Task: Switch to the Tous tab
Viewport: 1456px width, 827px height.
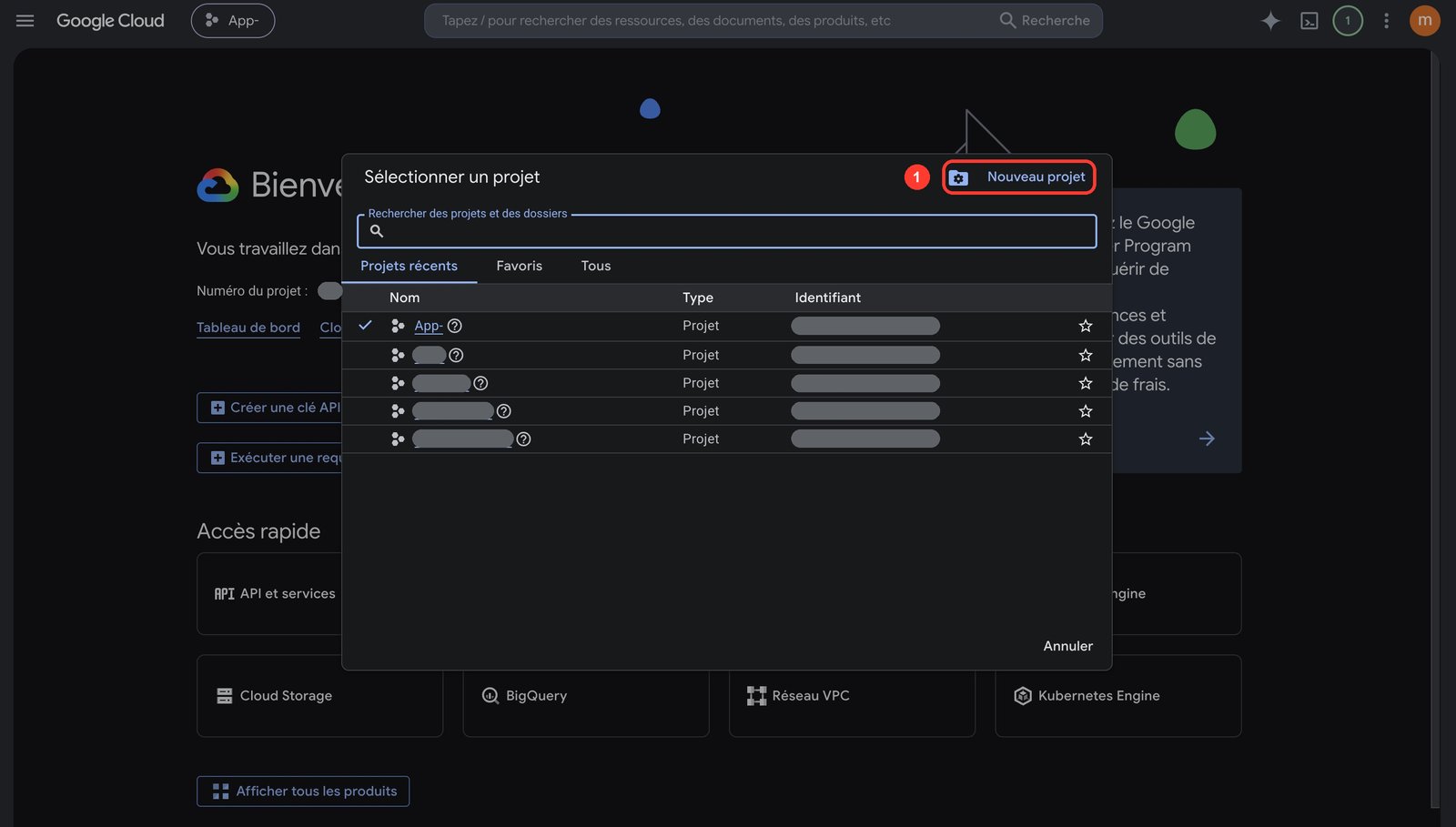Action: pos(596,266)
